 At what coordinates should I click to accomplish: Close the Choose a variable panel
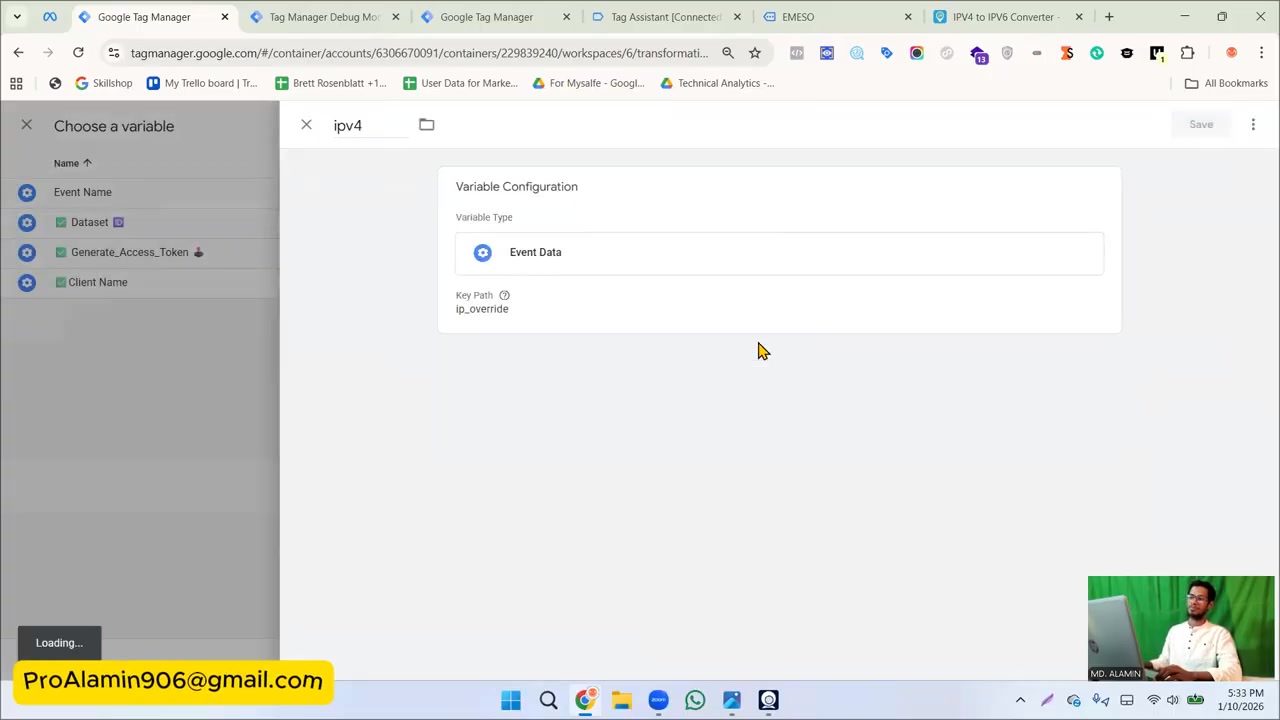[x=27, y=125]
